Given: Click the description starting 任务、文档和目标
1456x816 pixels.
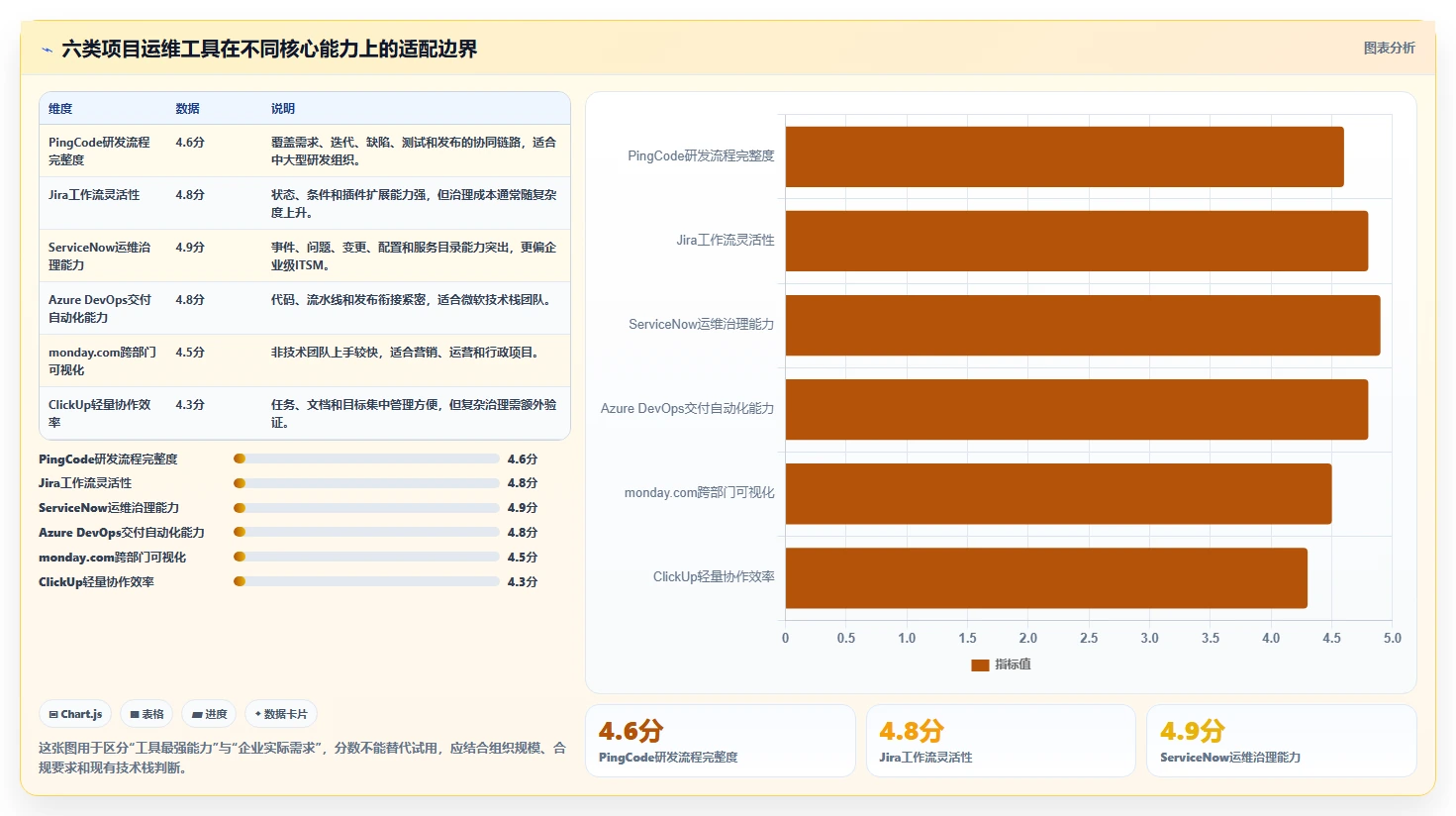Looking at the screenshot, I should pyautogui.click(x=414, y=413).
